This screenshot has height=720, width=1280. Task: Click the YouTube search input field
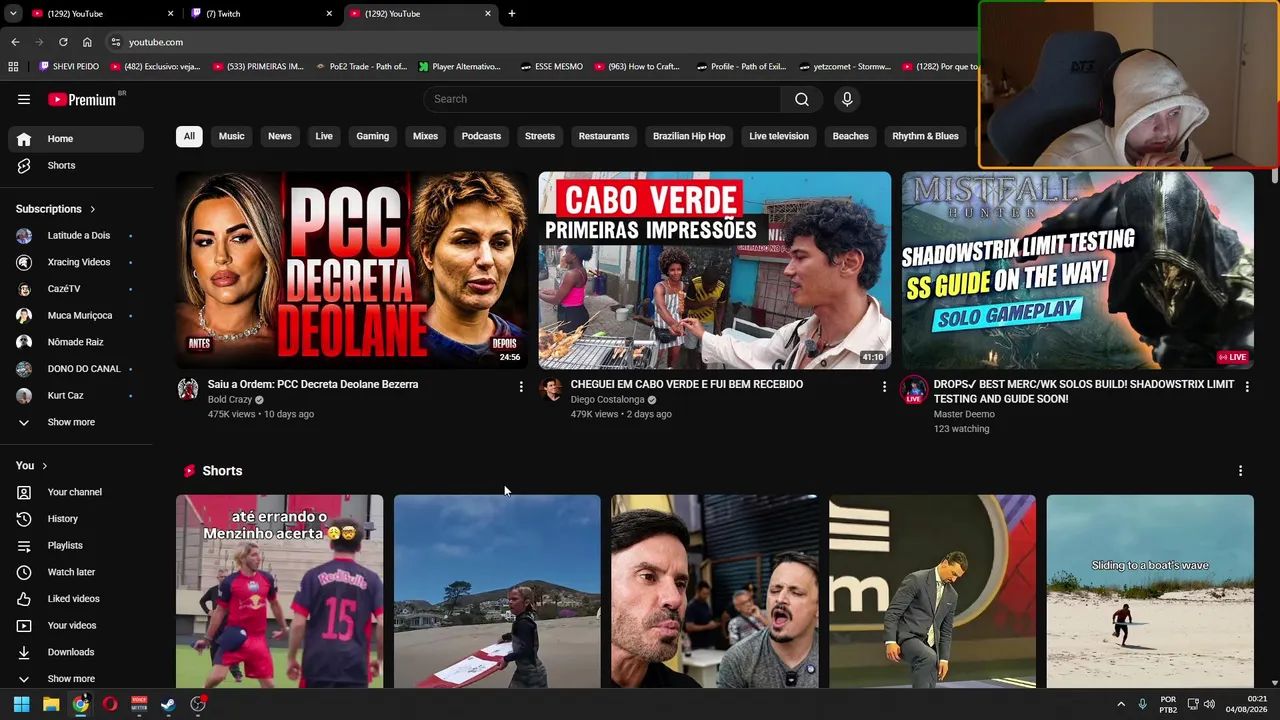602,99
